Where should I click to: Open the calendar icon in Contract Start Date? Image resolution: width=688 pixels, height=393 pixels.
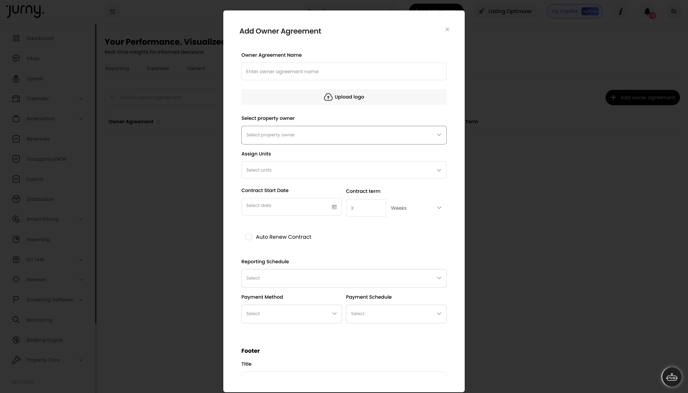334,207
